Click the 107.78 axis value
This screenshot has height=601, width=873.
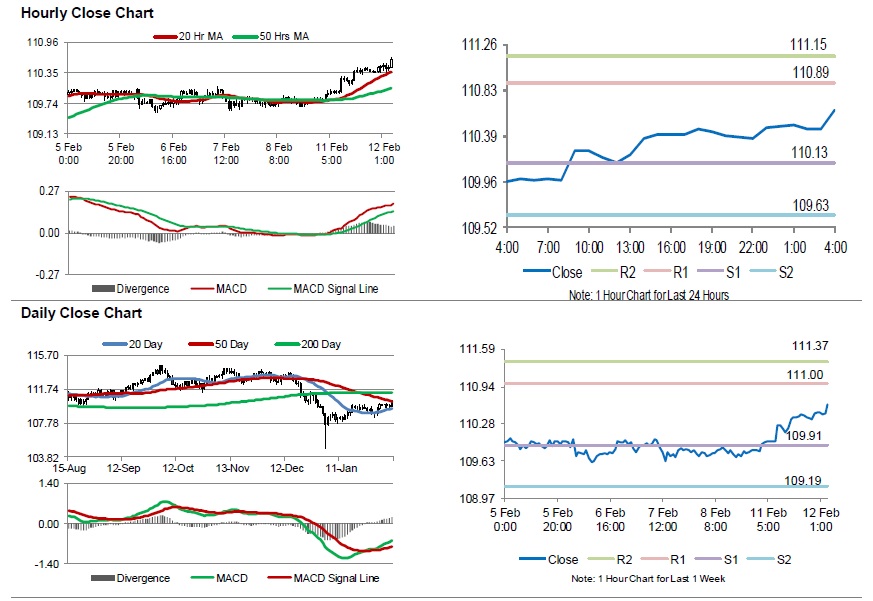click(x=42, y=423)
